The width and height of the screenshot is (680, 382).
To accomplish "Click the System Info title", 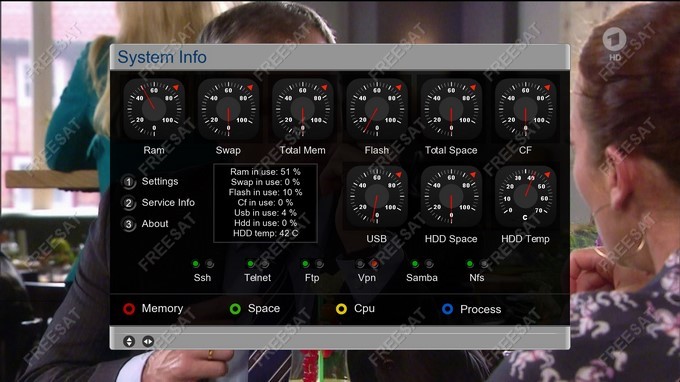I will coord(162,57).
